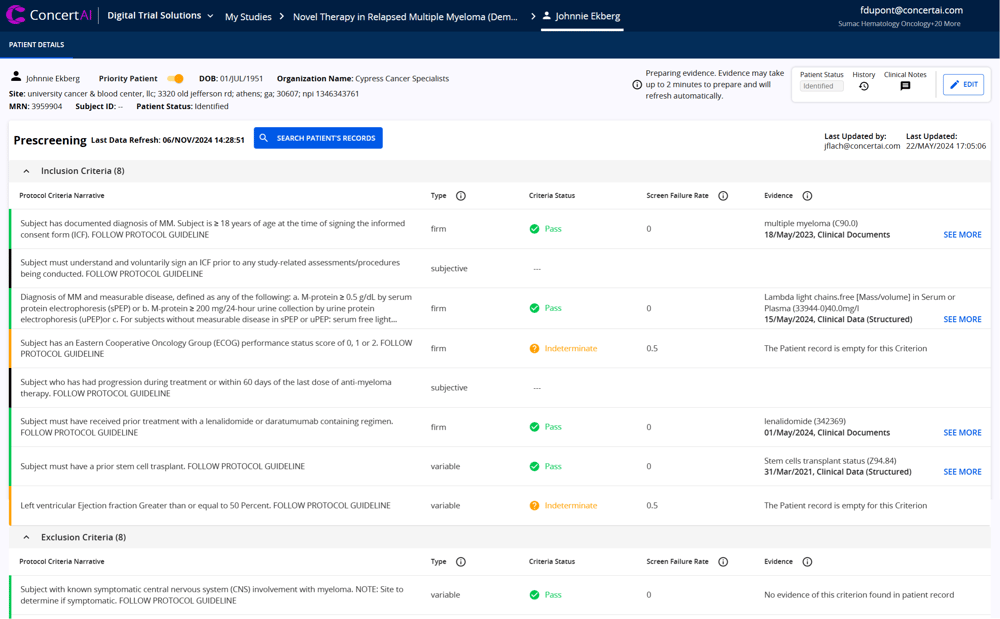See more evidence for lenalidomide treatment

pos(962,433)
